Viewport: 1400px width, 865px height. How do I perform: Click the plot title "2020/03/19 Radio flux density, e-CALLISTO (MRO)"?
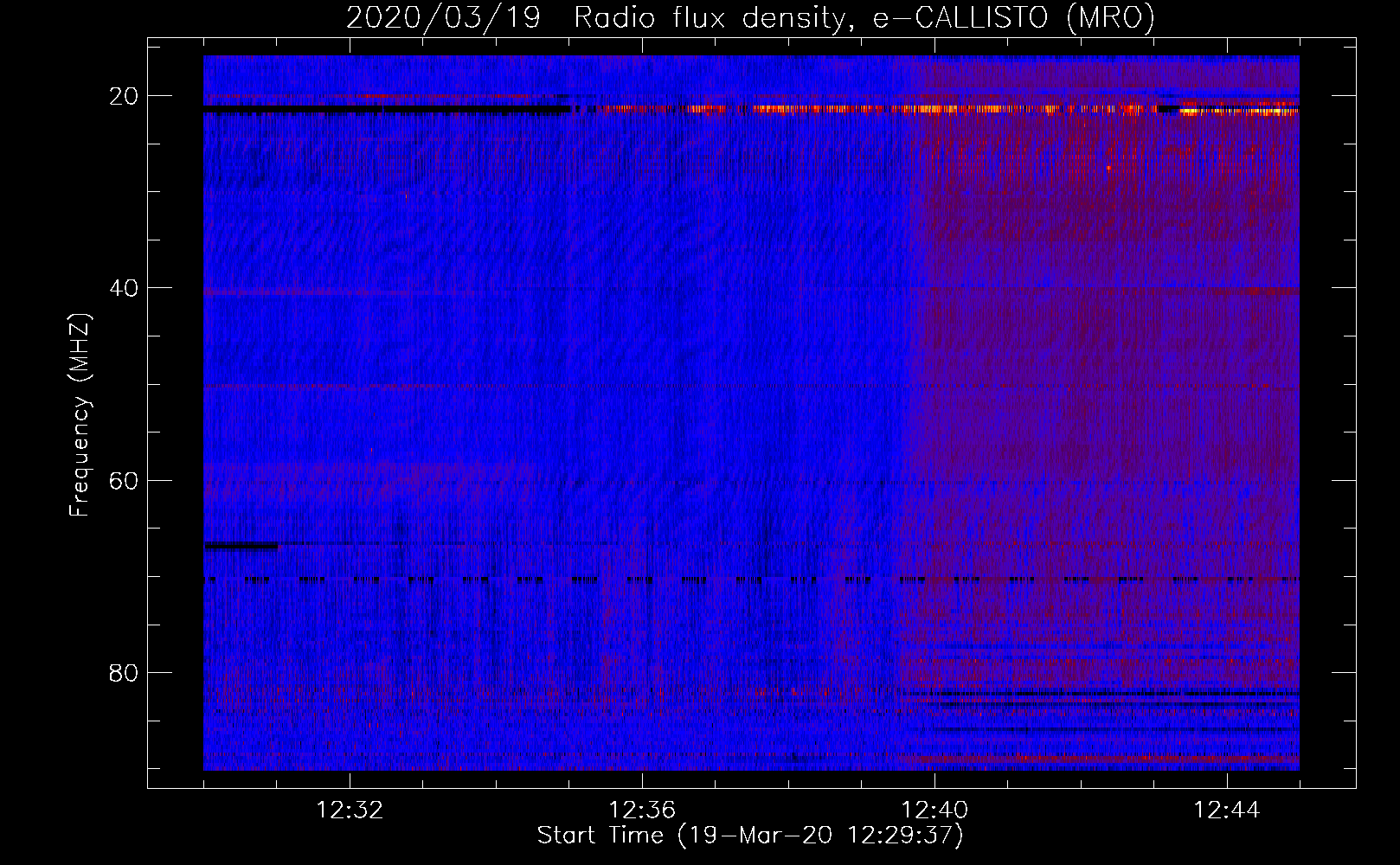point(750,19)
